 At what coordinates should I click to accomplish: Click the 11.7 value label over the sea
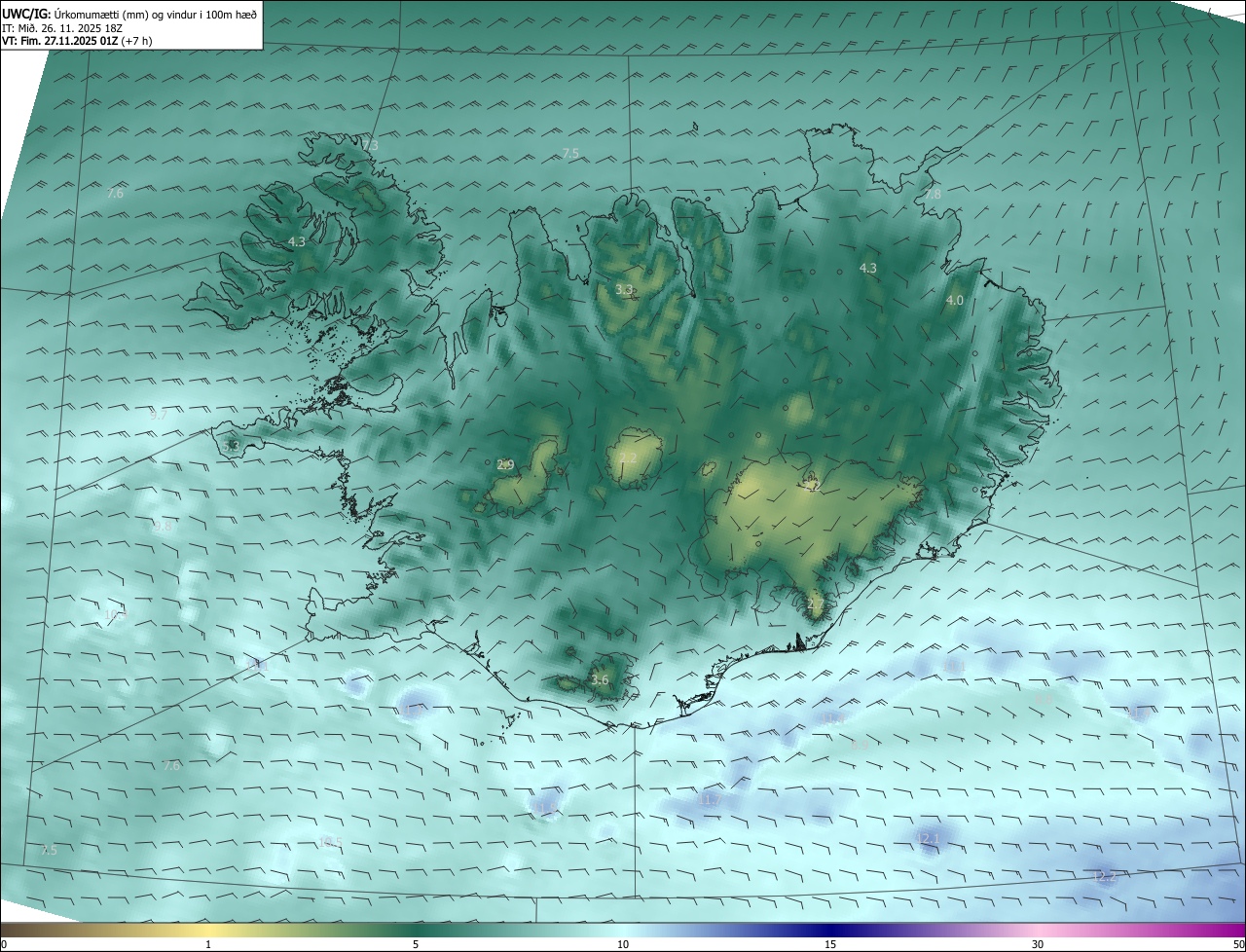pos(710,800)
